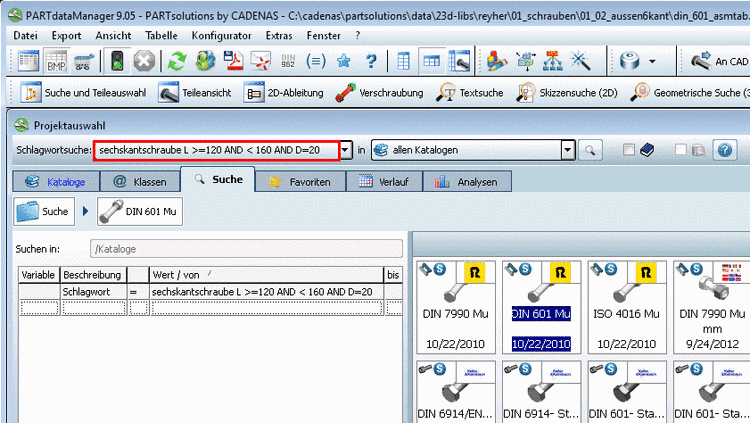Click the PDF envelope mail icon
The image size is (750, 423).
[261, 61]
